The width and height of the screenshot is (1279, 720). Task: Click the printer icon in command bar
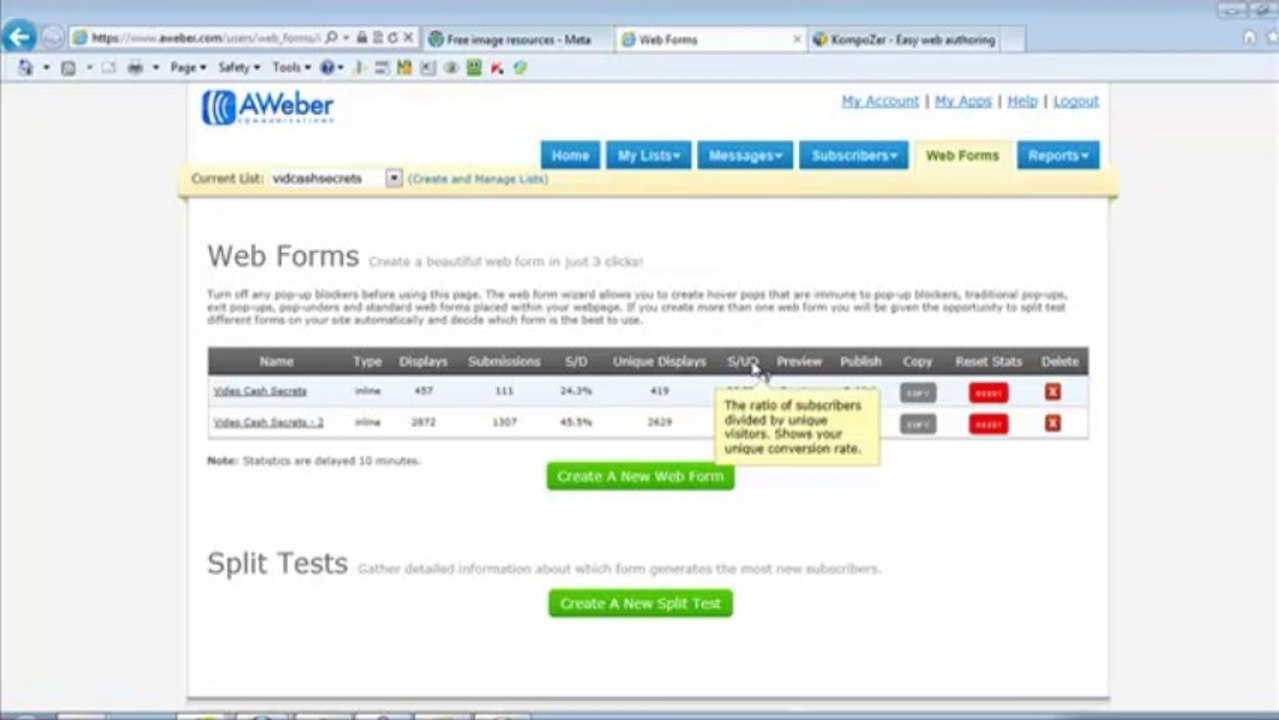coord(135,68)
